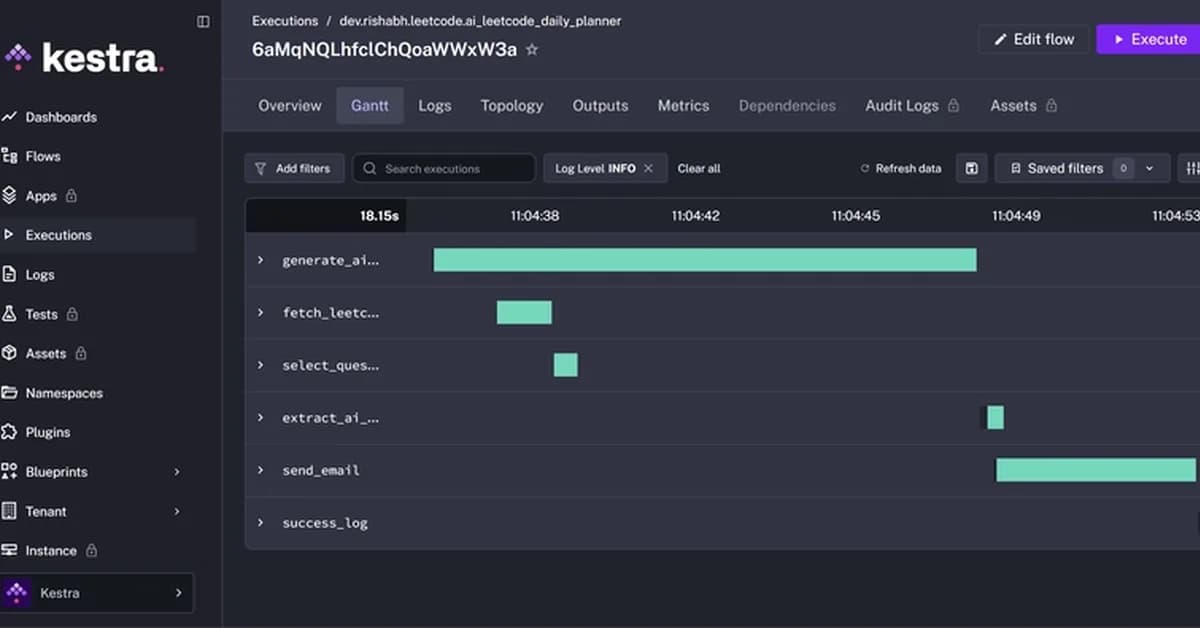Click the Executions play icon in sidebar
The image size is (1200, 628).
coord(9,235)
